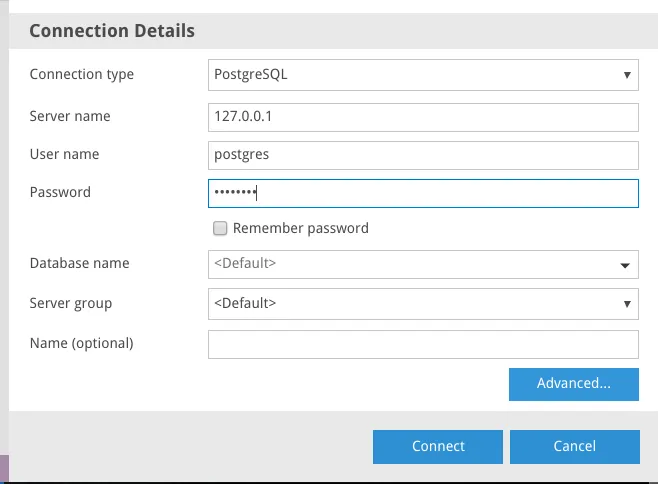Dismiss dialog with the Cancel button
Viewport: 658px width, 484px height.
tap(574, 446)
